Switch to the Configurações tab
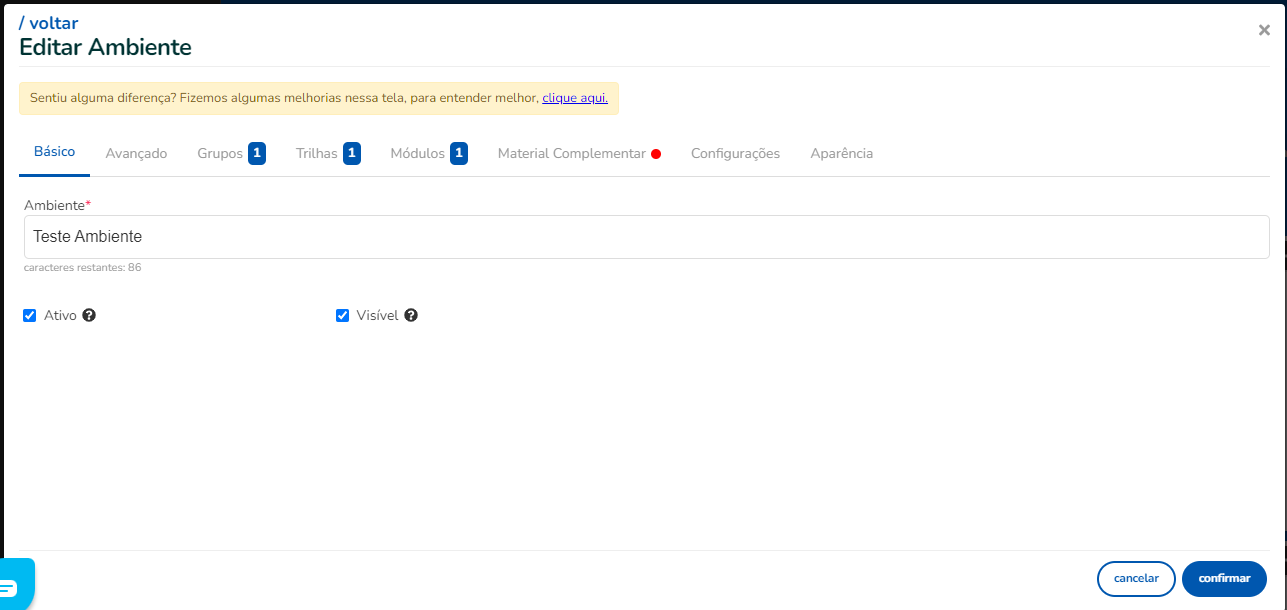The image size is (1287, 610). pos(735,154)
